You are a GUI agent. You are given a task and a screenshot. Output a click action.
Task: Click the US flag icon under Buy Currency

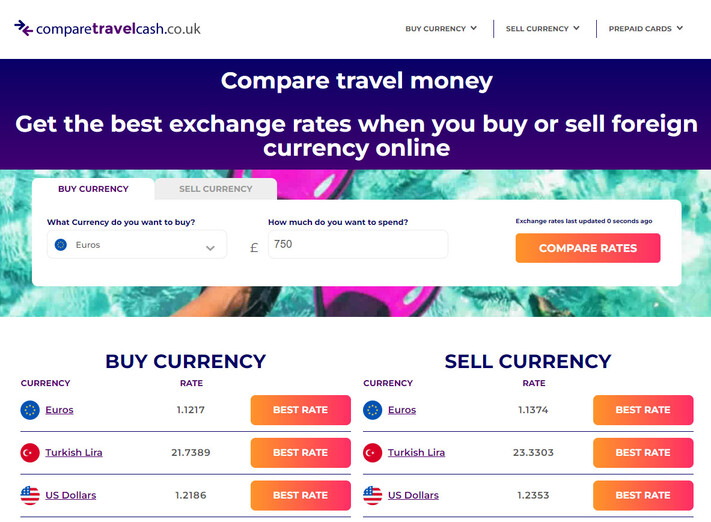coord(30,495)
